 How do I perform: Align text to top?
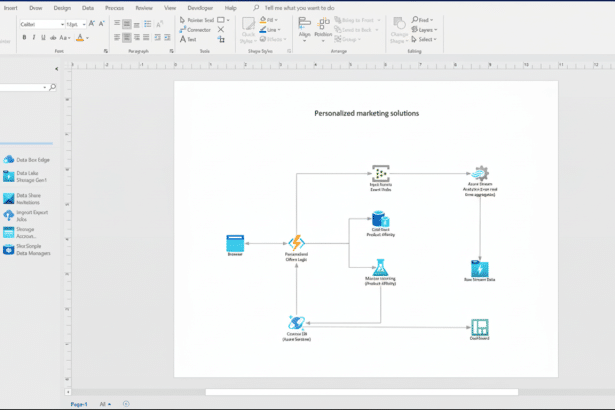point(117,24)
